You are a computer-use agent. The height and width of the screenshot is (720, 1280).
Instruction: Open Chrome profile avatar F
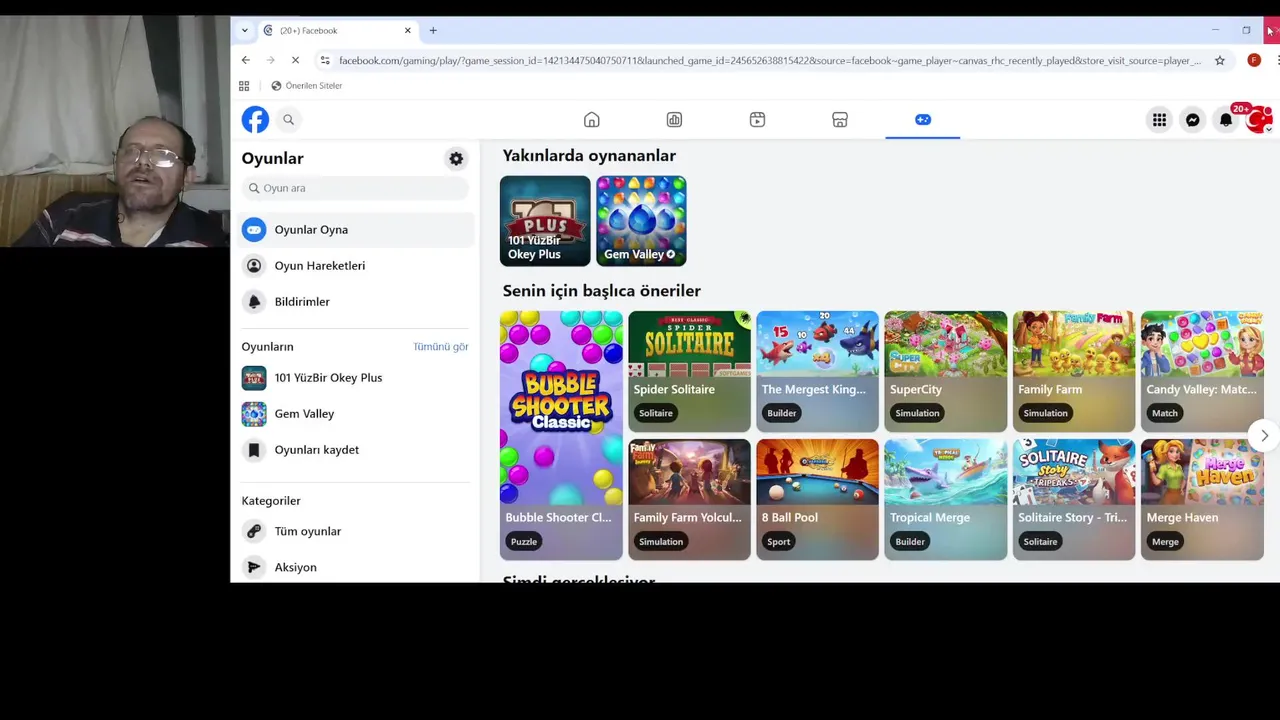1254,60
